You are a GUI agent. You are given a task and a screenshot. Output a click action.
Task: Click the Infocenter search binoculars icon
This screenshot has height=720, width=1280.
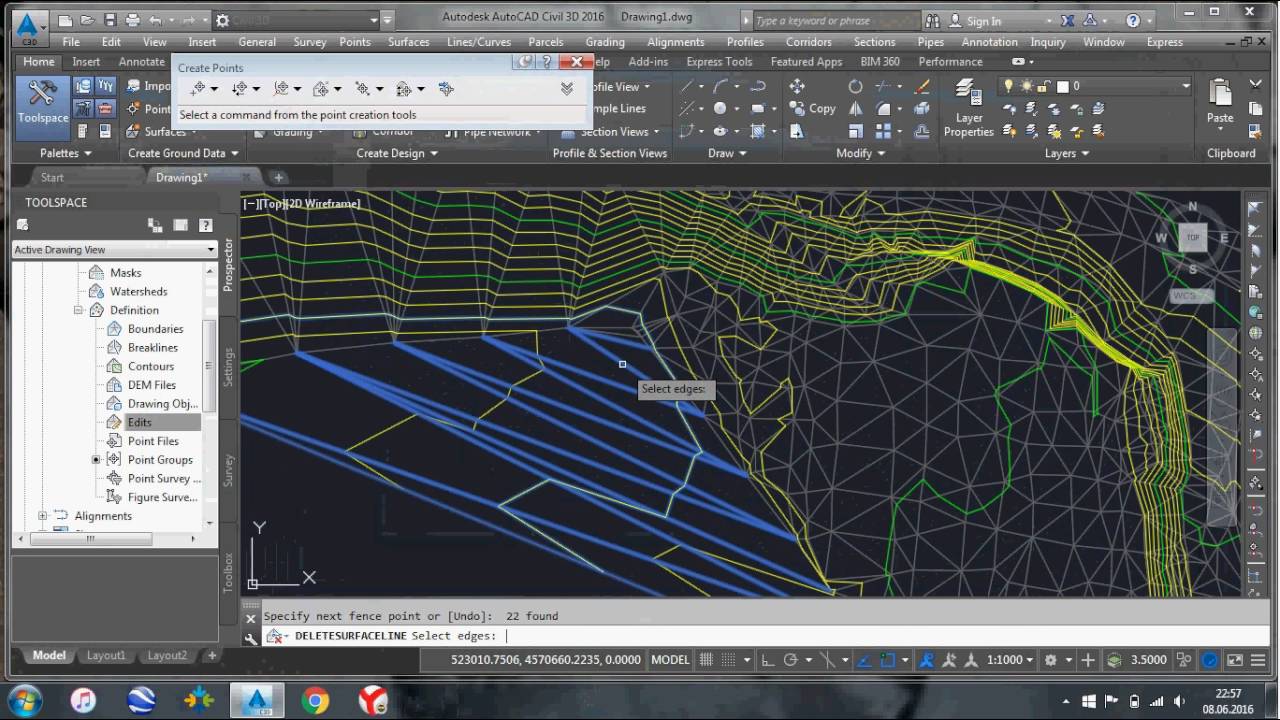tap(932, 20)
